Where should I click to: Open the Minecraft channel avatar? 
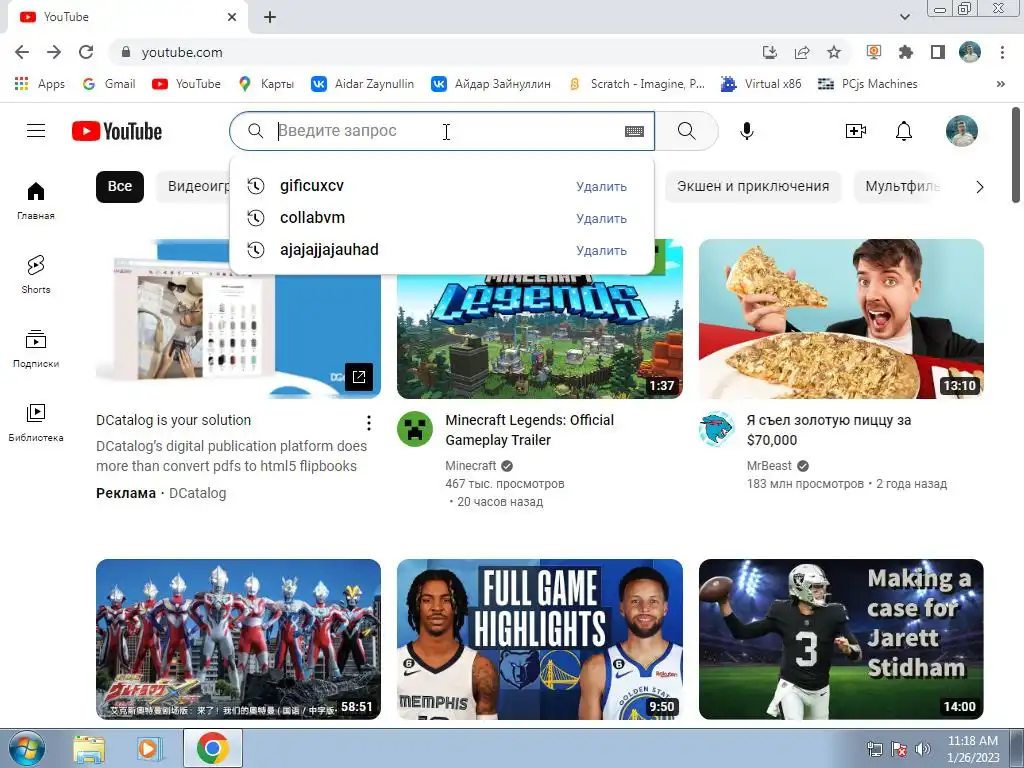(415, 429)
